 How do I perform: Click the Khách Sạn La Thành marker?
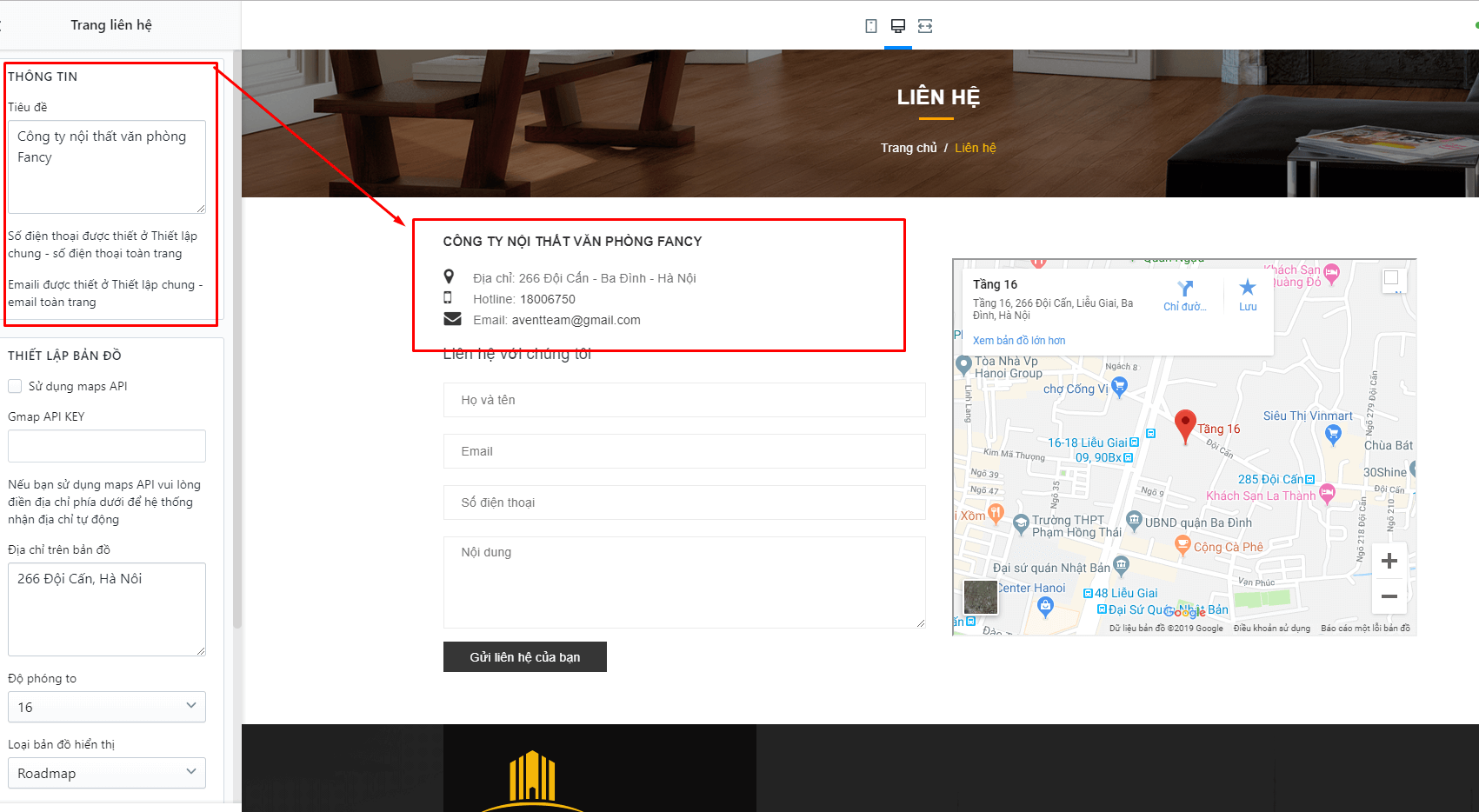1327,495
